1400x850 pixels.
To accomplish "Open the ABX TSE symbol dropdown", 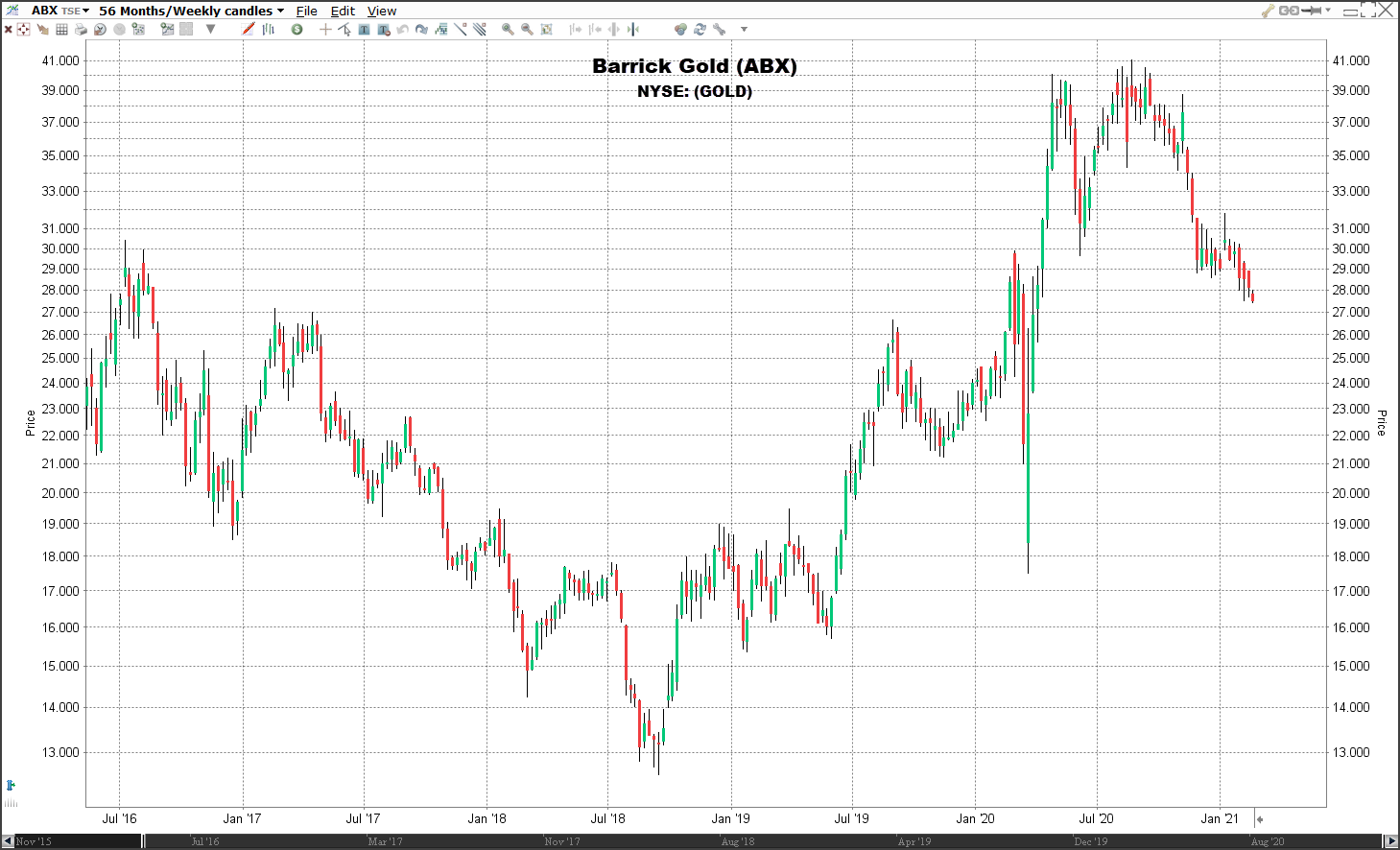I will 60,11.
